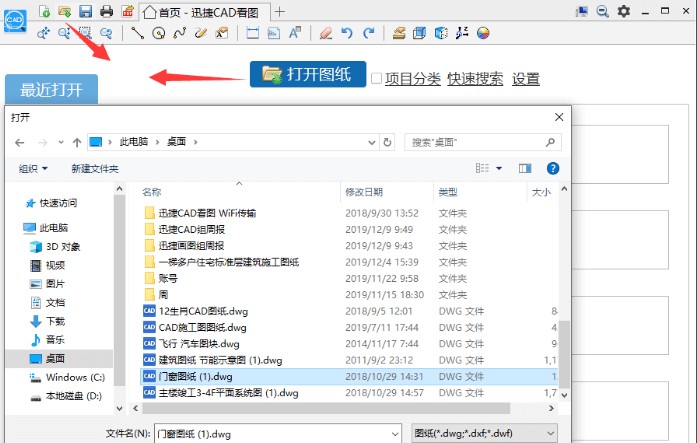
Task: Toggle the preview pane icon
Action: pos(525,168)
